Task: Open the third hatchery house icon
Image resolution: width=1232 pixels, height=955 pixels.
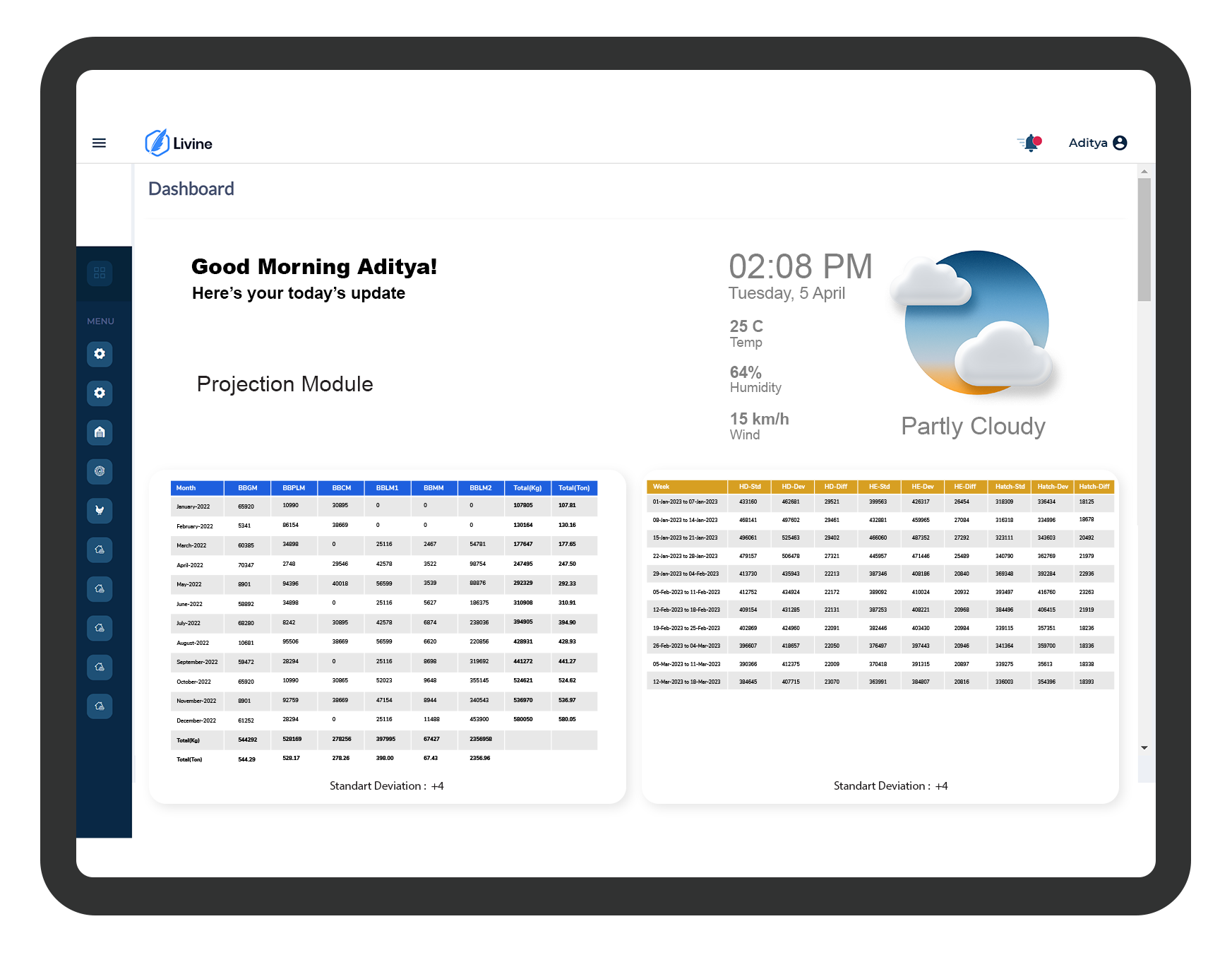Action: click(100, 628)
